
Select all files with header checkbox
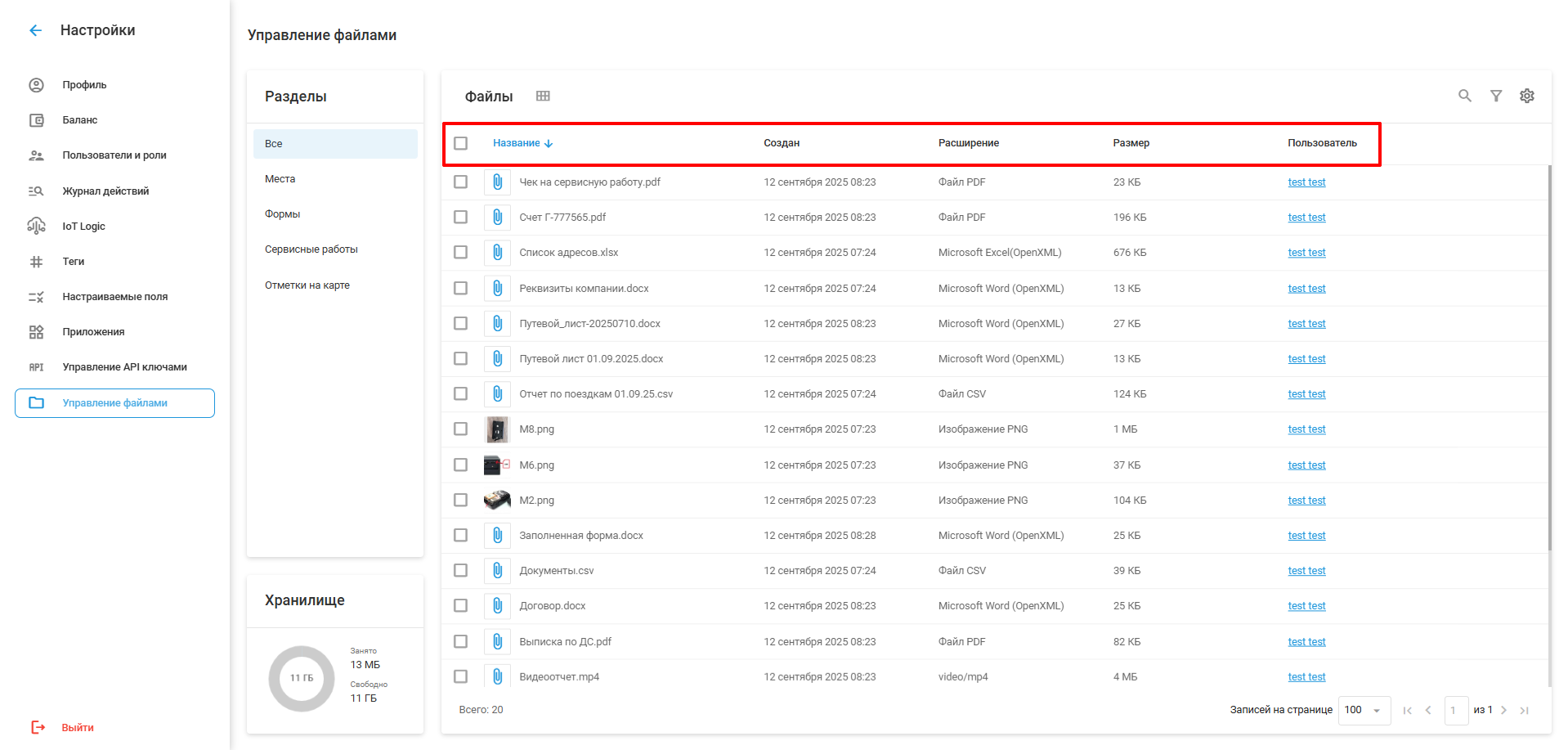tap(461, 143)
